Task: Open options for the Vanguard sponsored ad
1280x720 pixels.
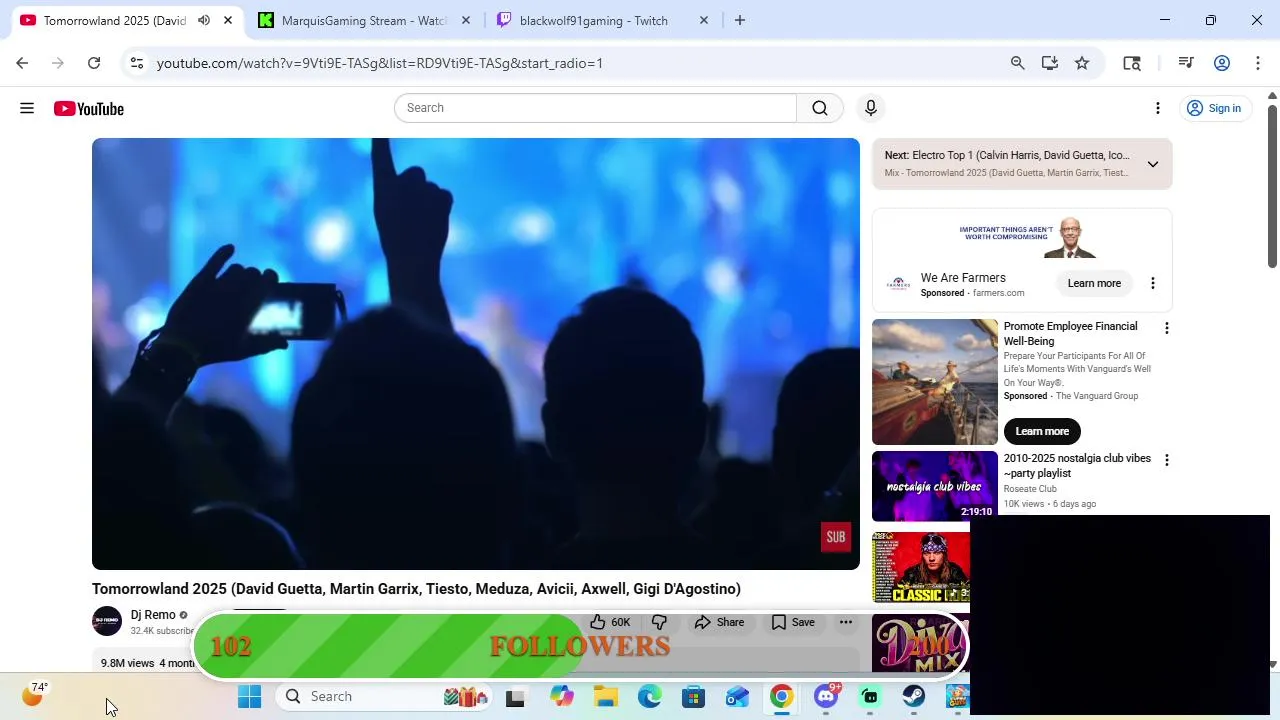Action: (x=1166, y=328)
